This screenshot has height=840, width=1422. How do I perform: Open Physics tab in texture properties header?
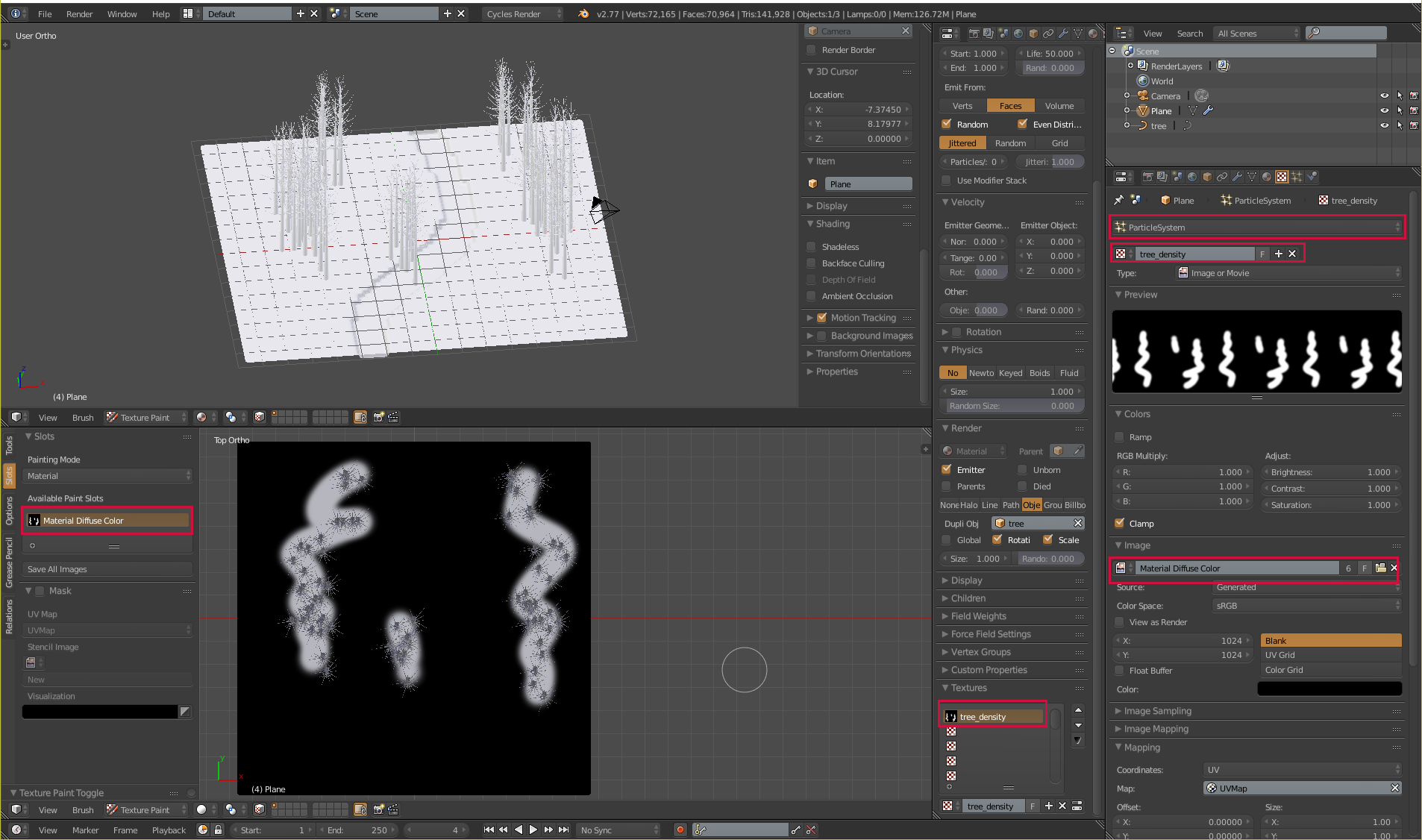(1312, 177)
